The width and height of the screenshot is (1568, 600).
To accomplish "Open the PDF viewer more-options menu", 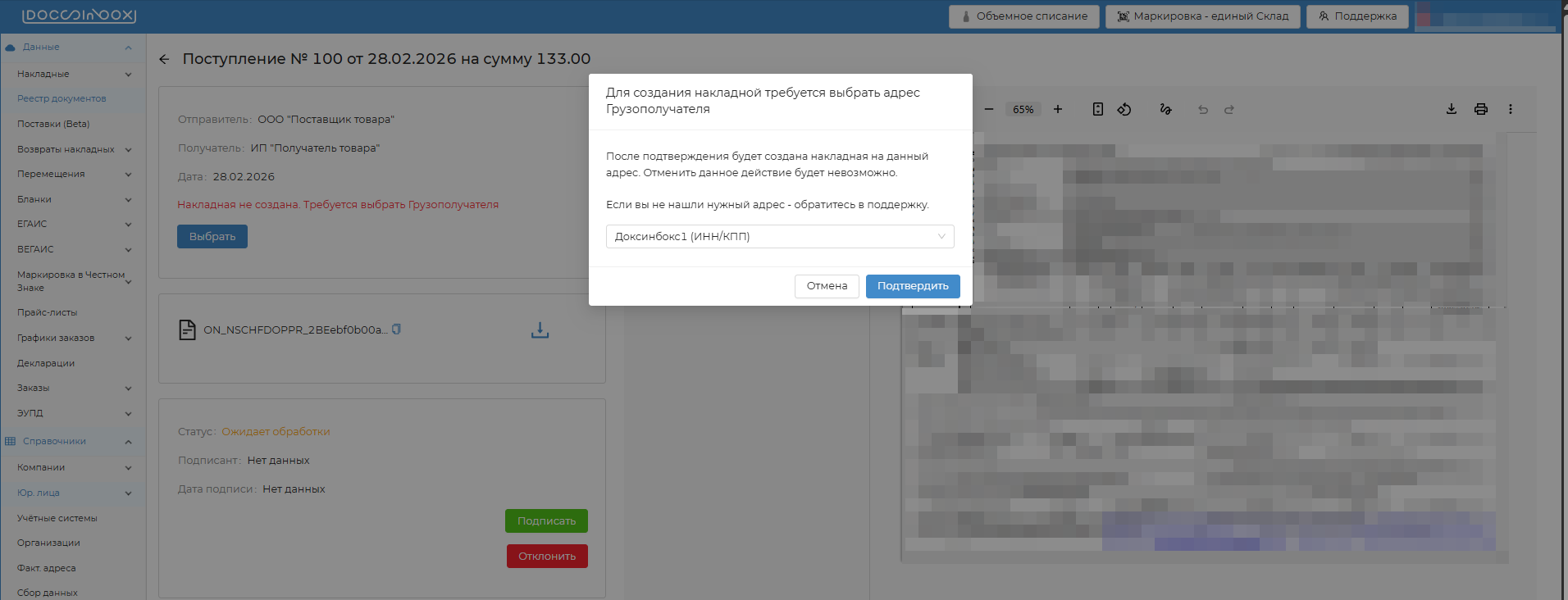I will pyautogui.click(x=1511, y=109).
